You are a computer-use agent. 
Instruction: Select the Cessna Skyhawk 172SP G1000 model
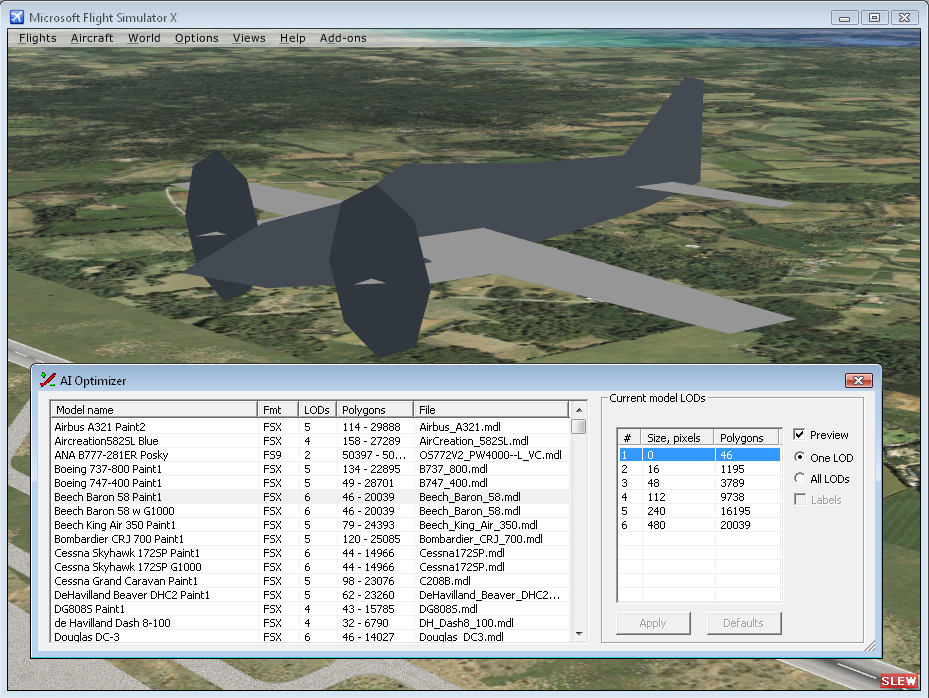click(x=310, y=567)
